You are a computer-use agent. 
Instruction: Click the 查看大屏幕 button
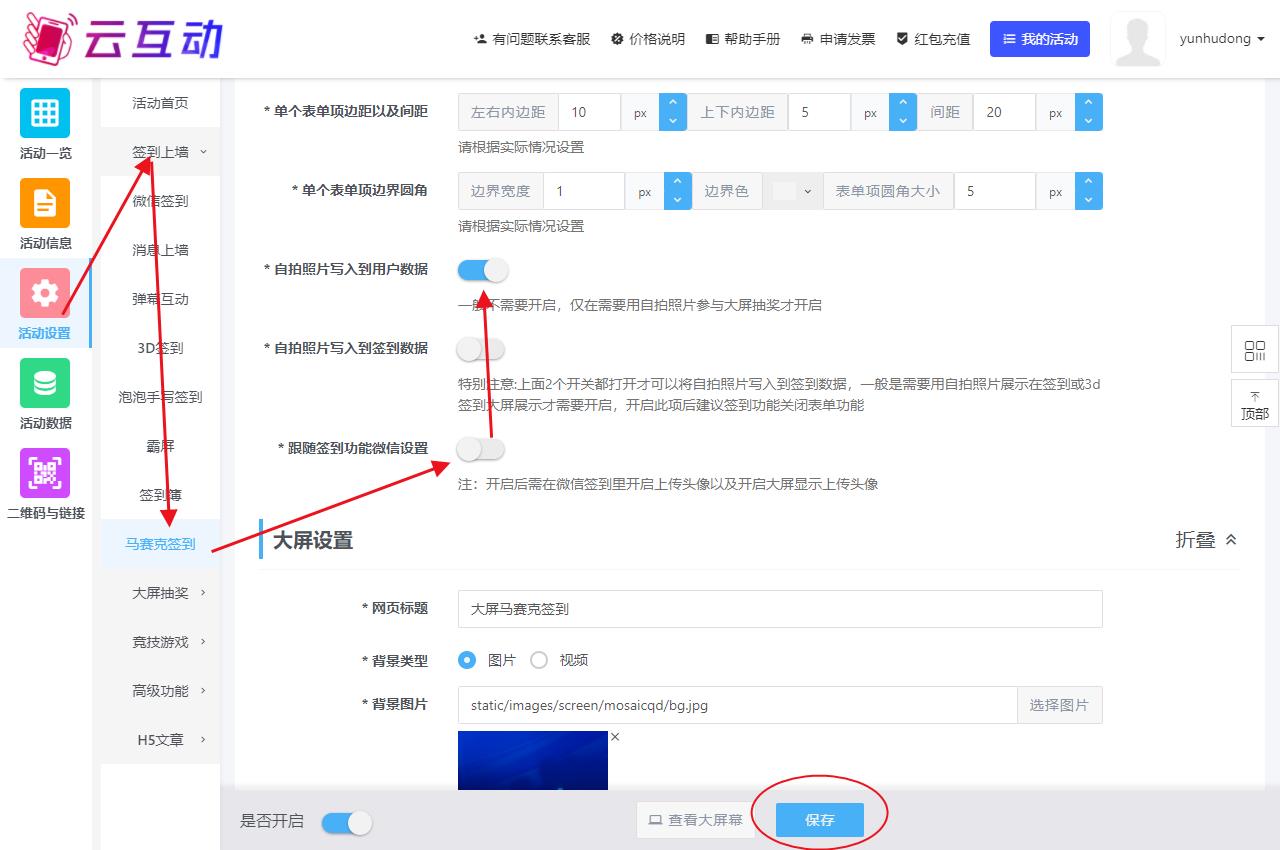(696, 820)
